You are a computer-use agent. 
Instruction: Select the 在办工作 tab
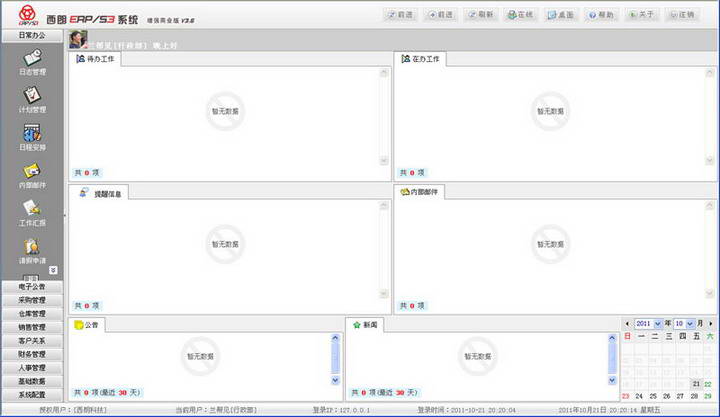click(x=420, y=59)
